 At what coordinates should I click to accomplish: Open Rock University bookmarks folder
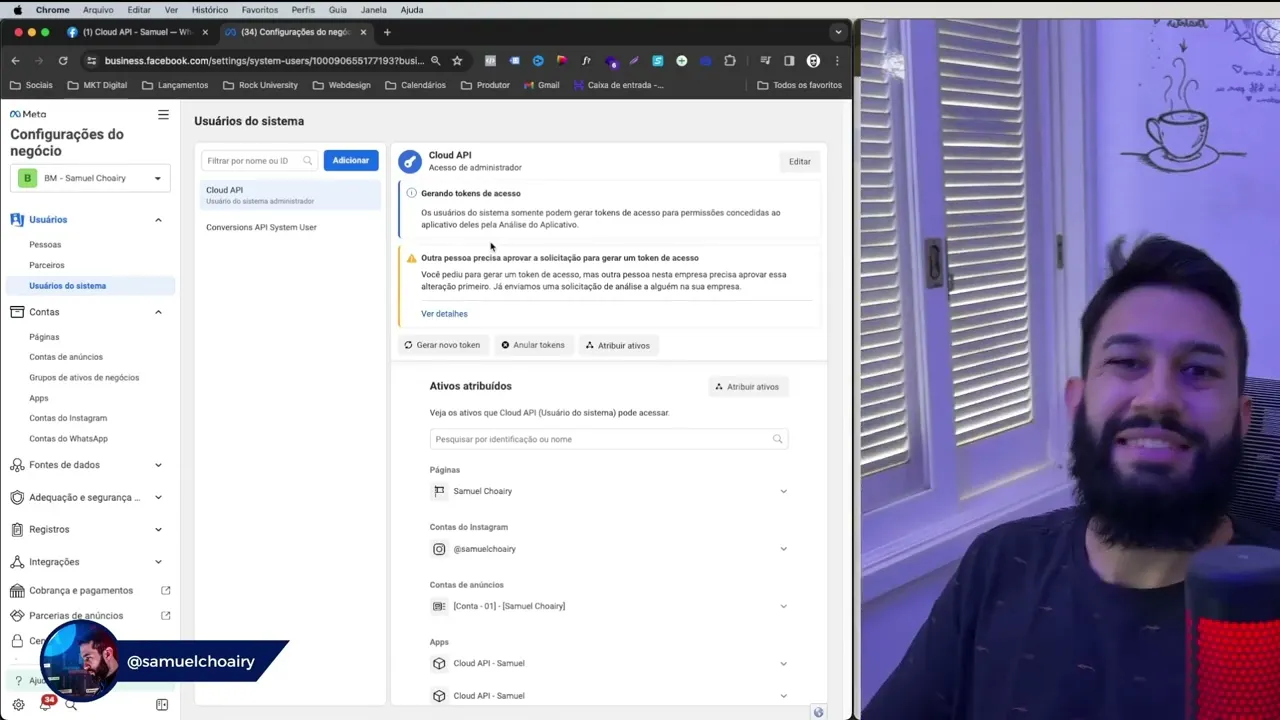coord(260,85)
